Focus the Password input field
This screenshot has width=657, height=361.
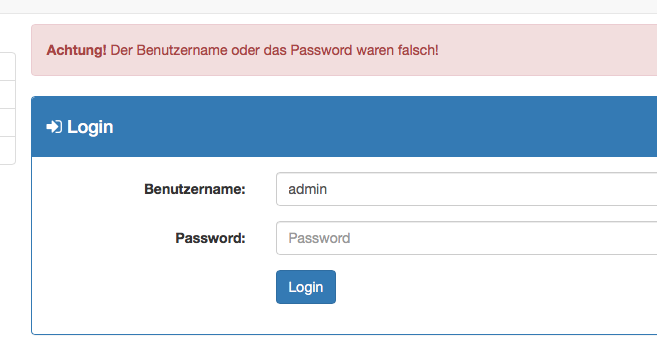(x=466, y=238)
